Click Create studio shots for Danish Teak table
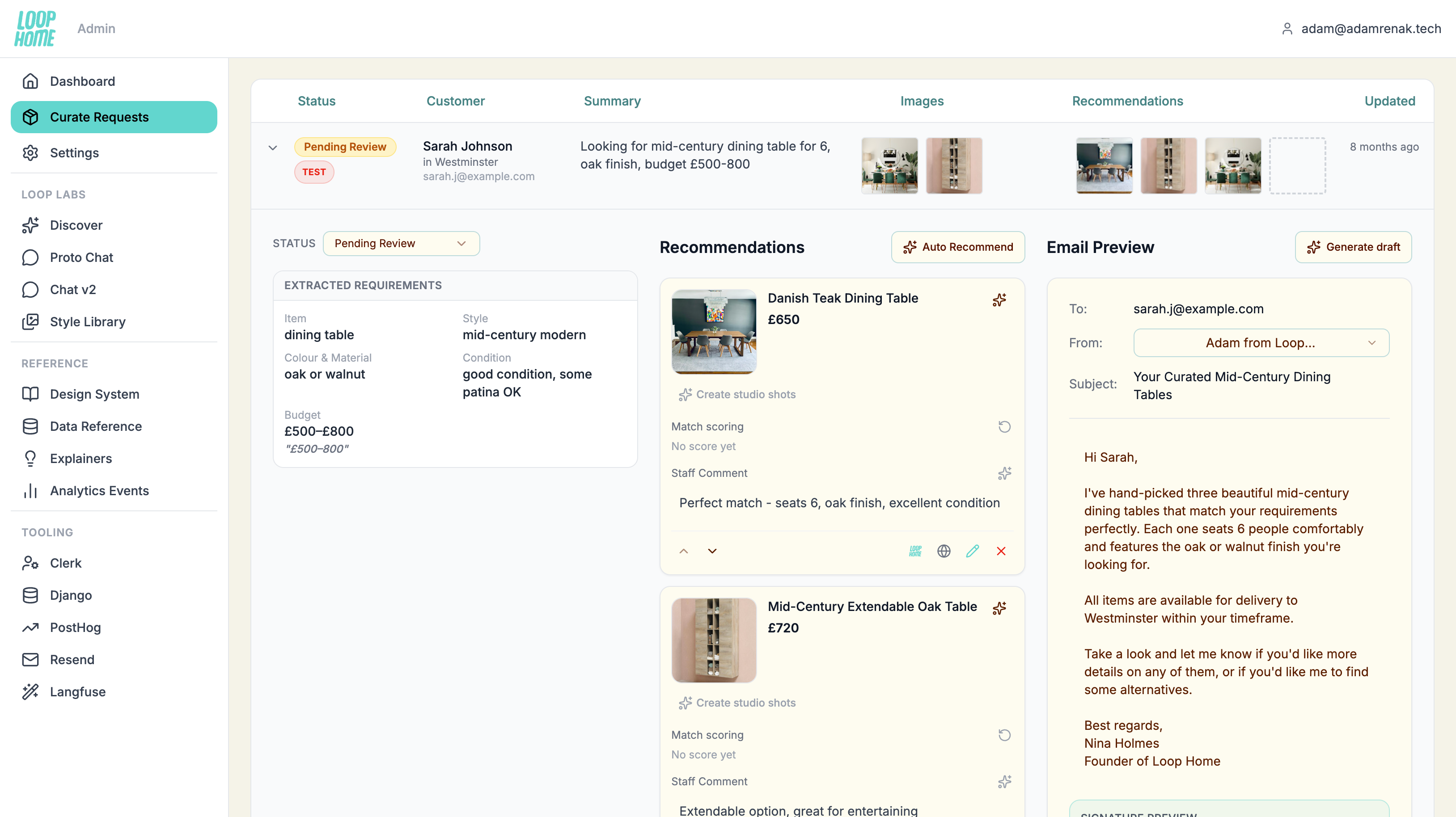1456x817 pixels. click(x=737, y=394)
